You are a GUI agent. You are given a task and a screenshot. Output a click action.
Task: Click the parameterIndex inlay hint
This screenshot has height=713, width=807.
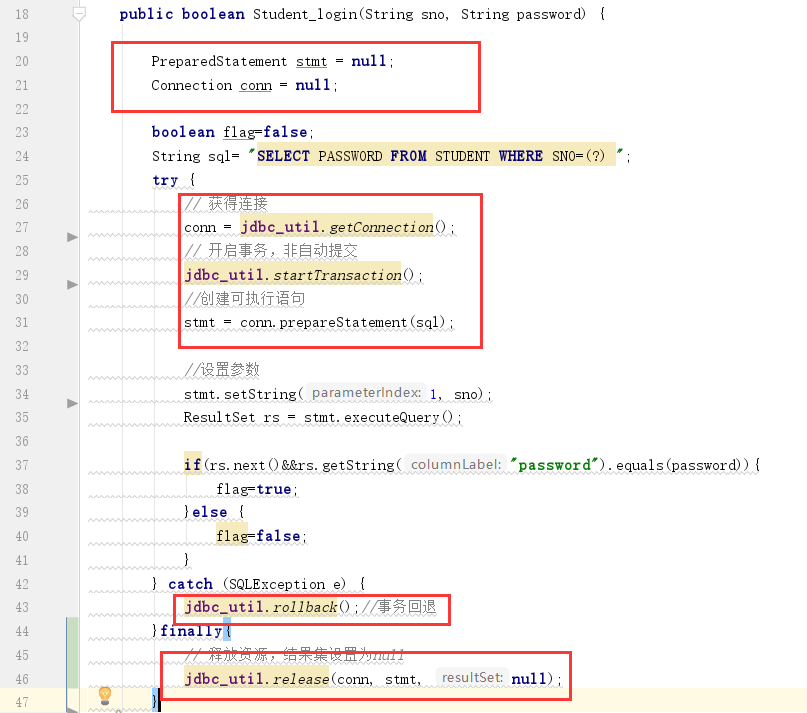[366, 393]
